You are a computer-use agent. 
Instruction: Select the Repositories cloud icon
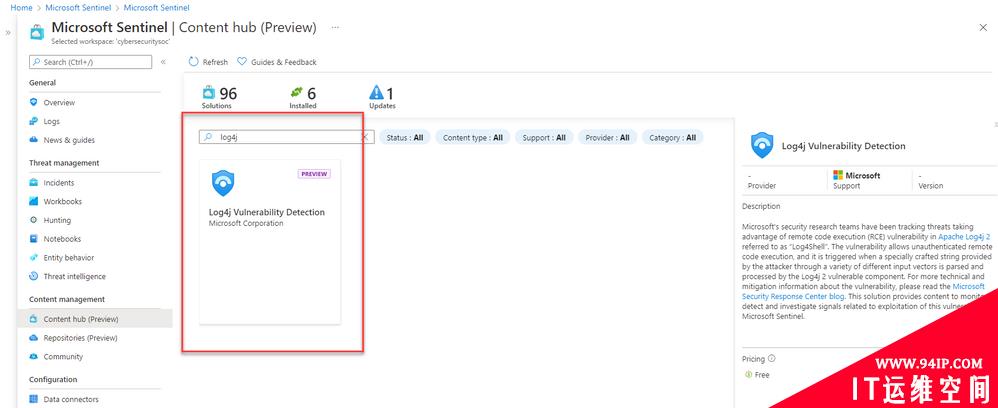[x=34, y=338]
